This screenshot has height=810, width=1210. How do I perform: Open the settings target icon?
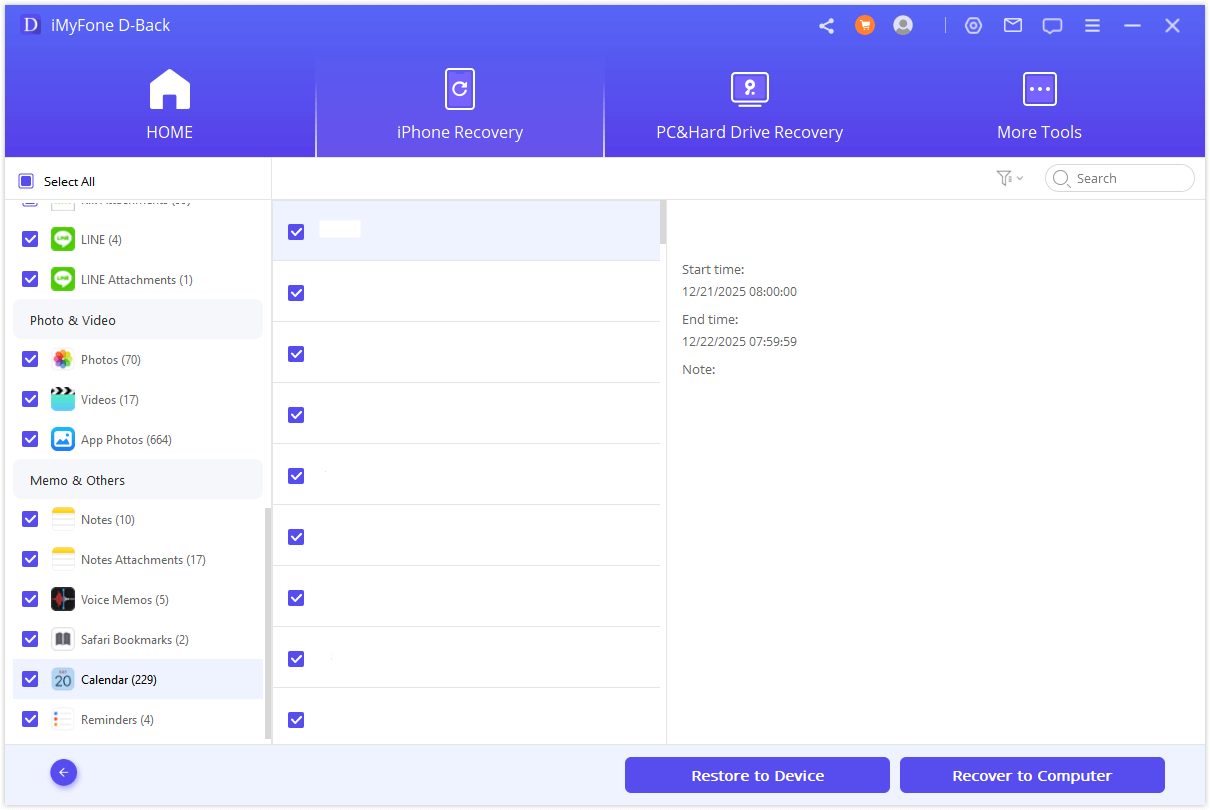coord(973,26)
